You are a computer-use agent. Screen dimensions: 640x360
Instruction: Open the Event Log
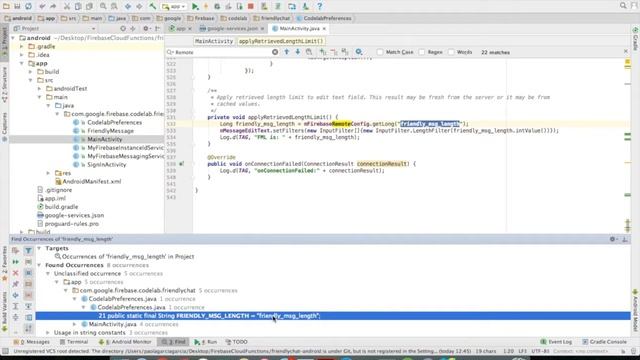click(x=556, y=342)
